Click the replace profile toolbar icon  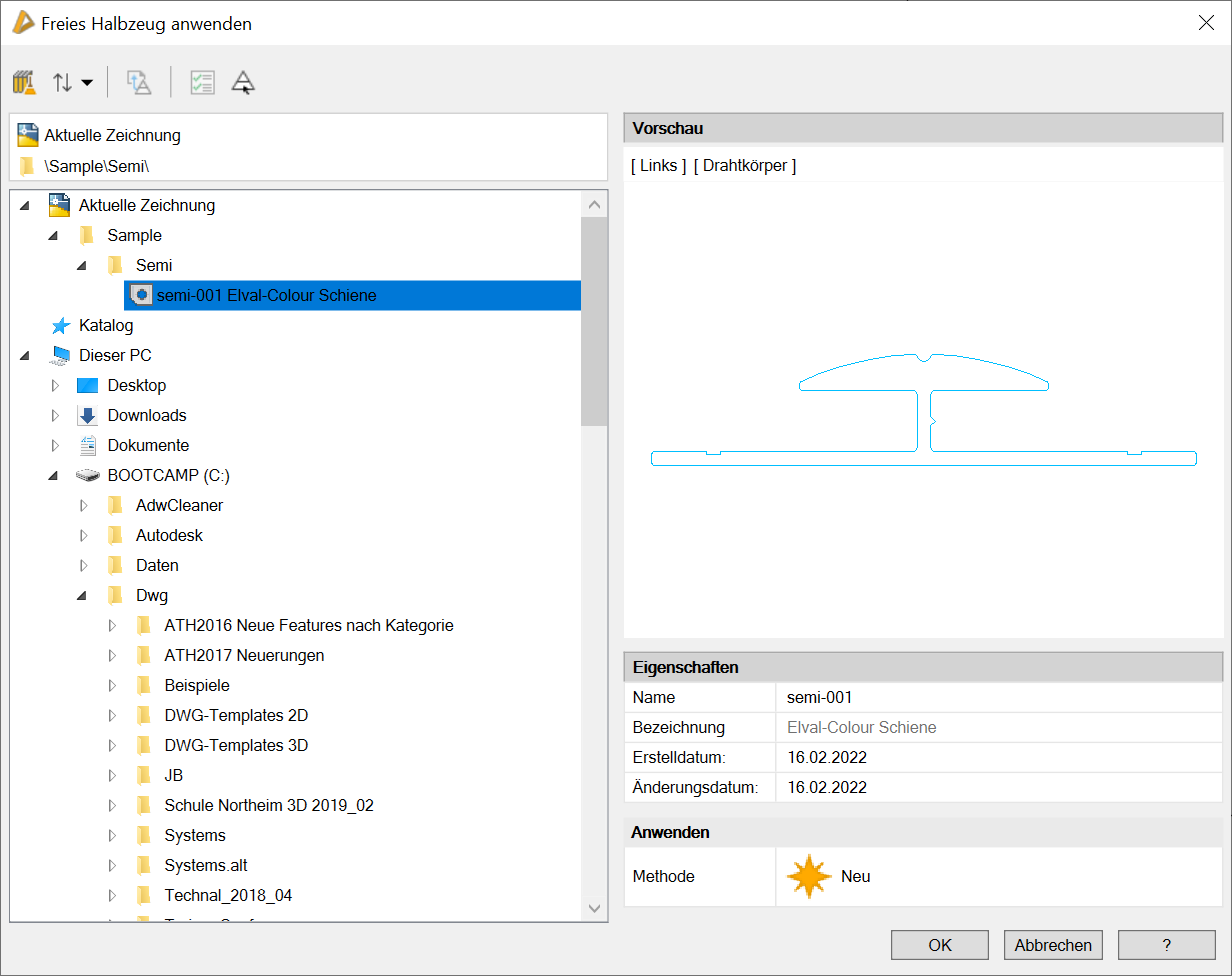click(139, 83)
